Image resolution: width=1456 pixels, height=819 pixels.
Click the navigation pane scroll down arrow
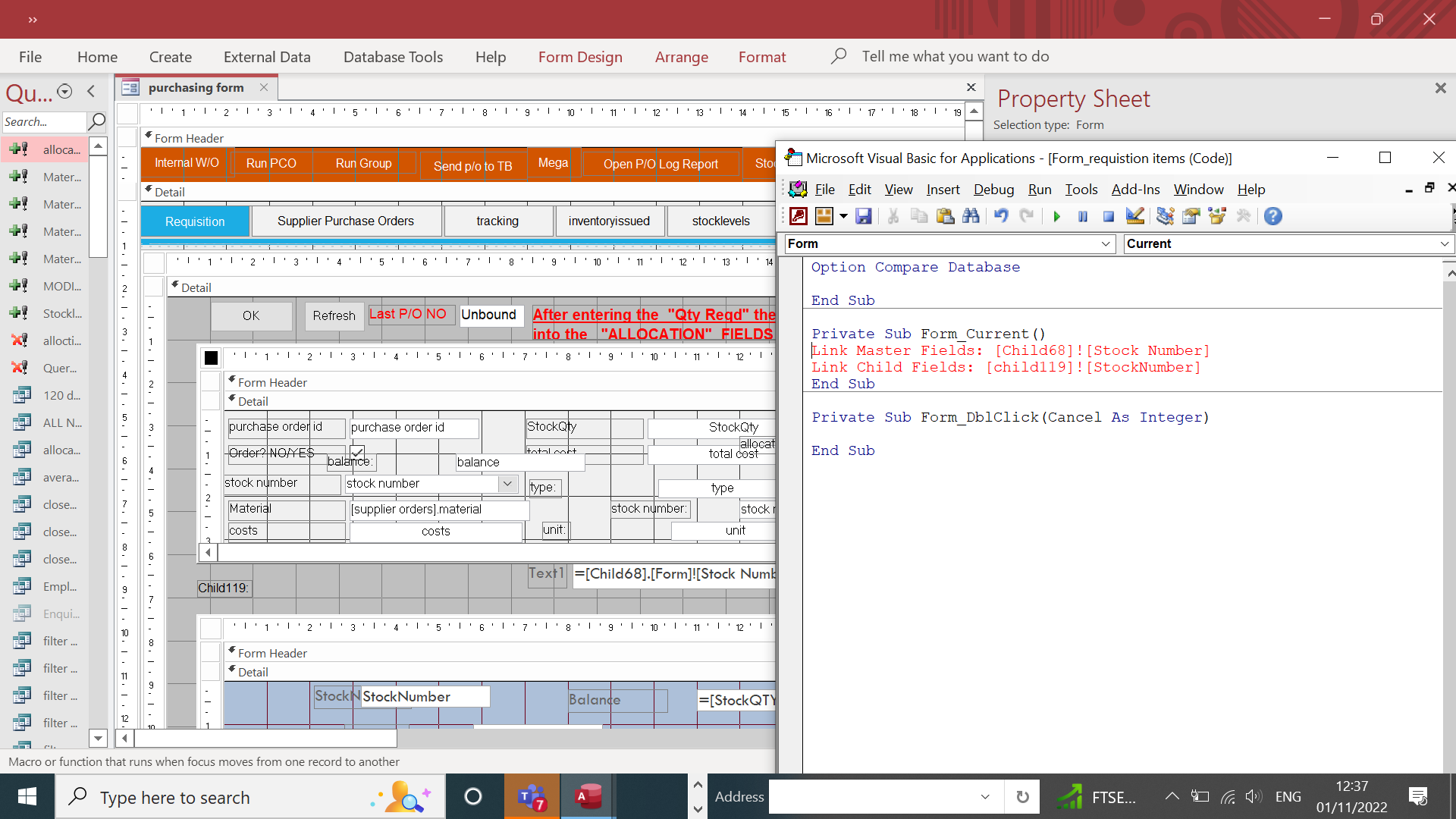click(x=98, y=737)
